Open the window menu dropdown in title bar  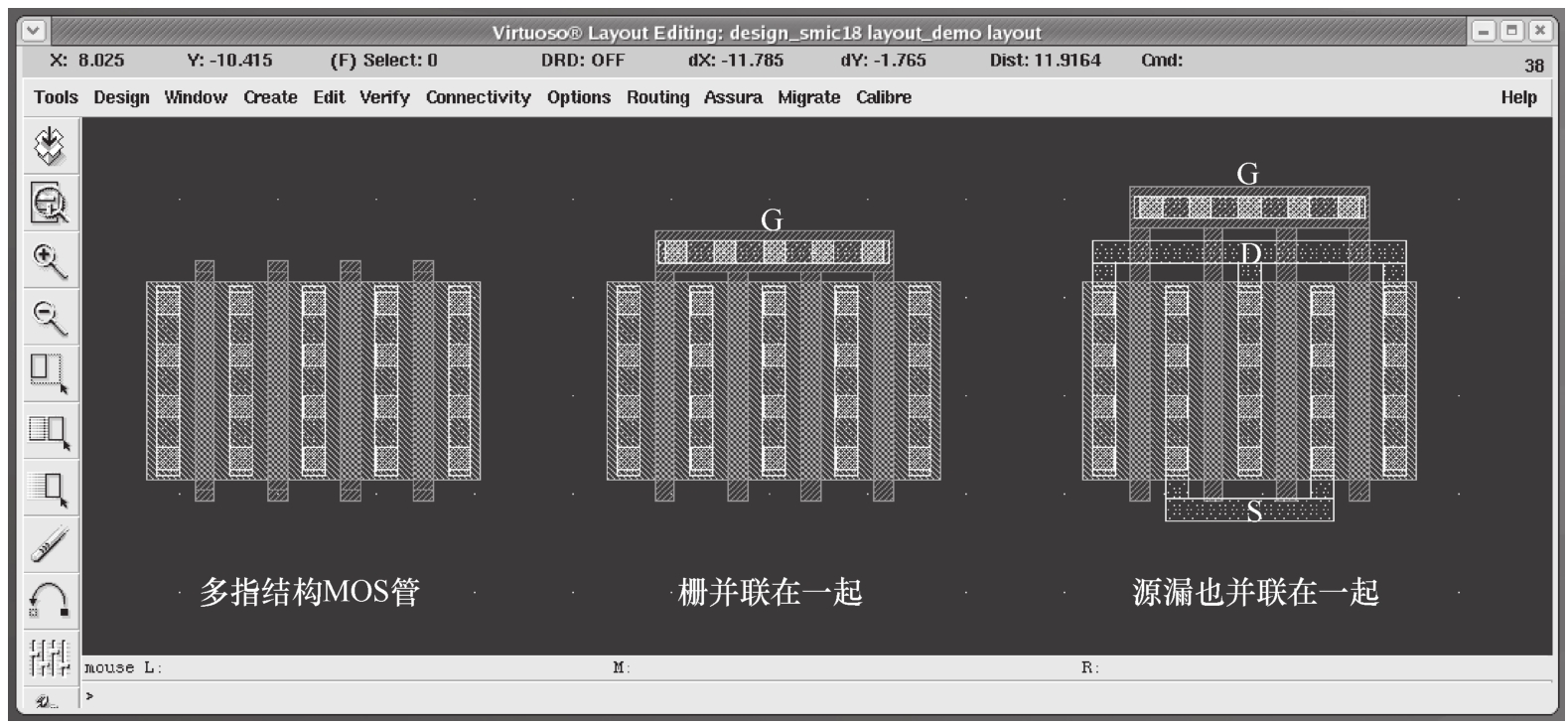coord(34,31)
